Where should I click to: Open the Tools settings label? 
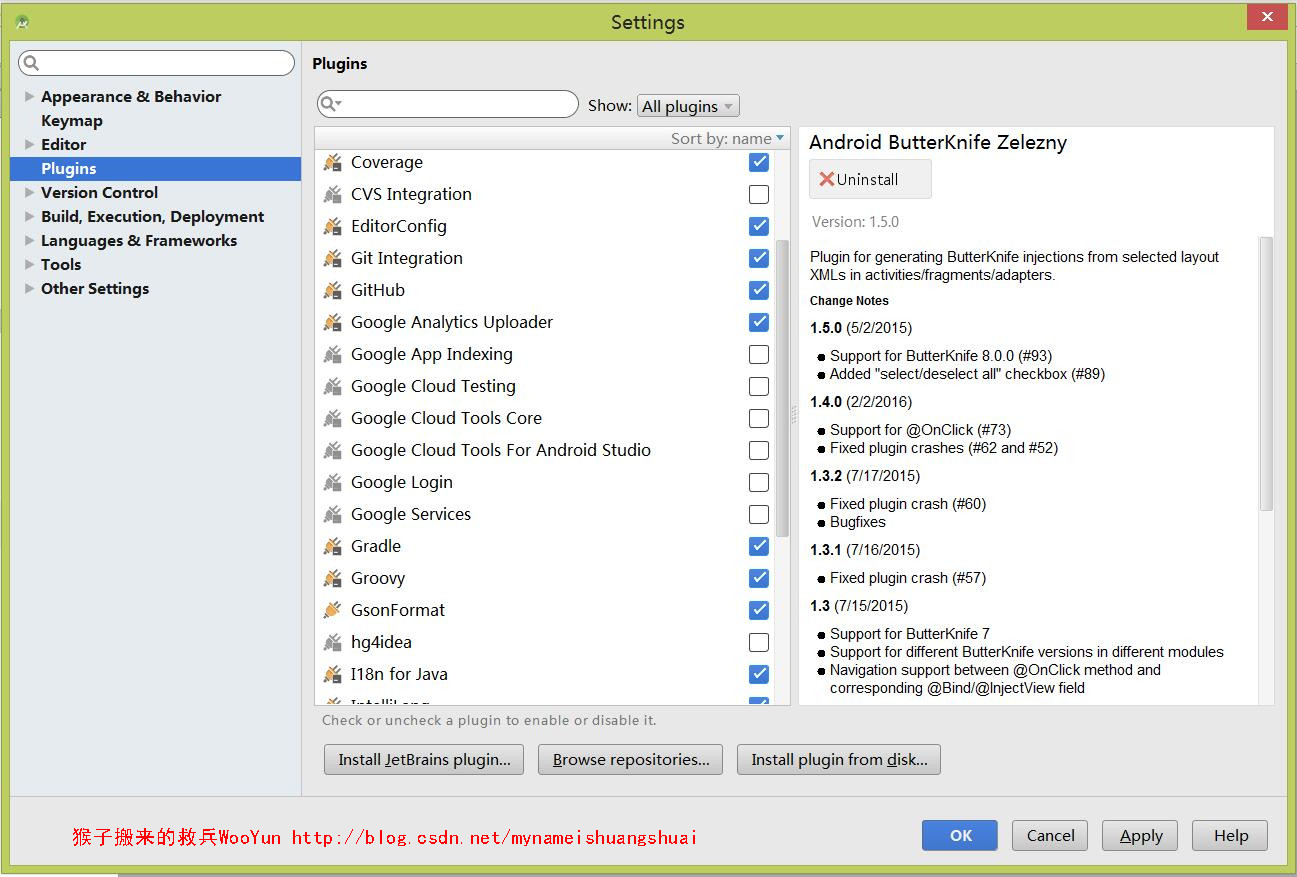click(x=61, y=264)
